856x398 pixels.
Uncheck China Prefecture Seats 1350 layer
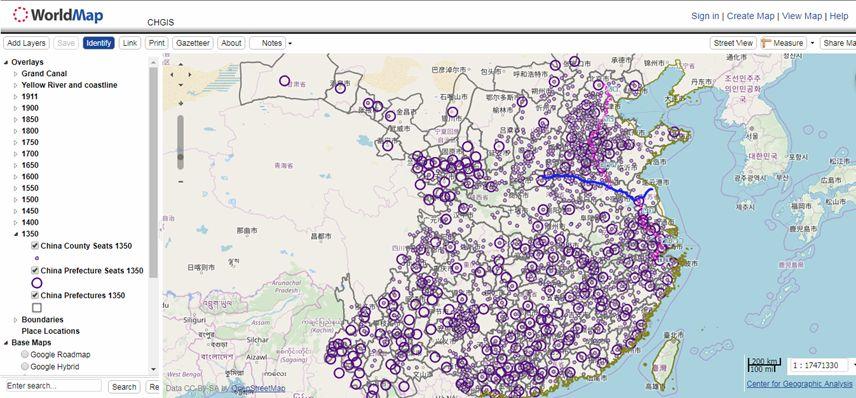pos(35,270)
